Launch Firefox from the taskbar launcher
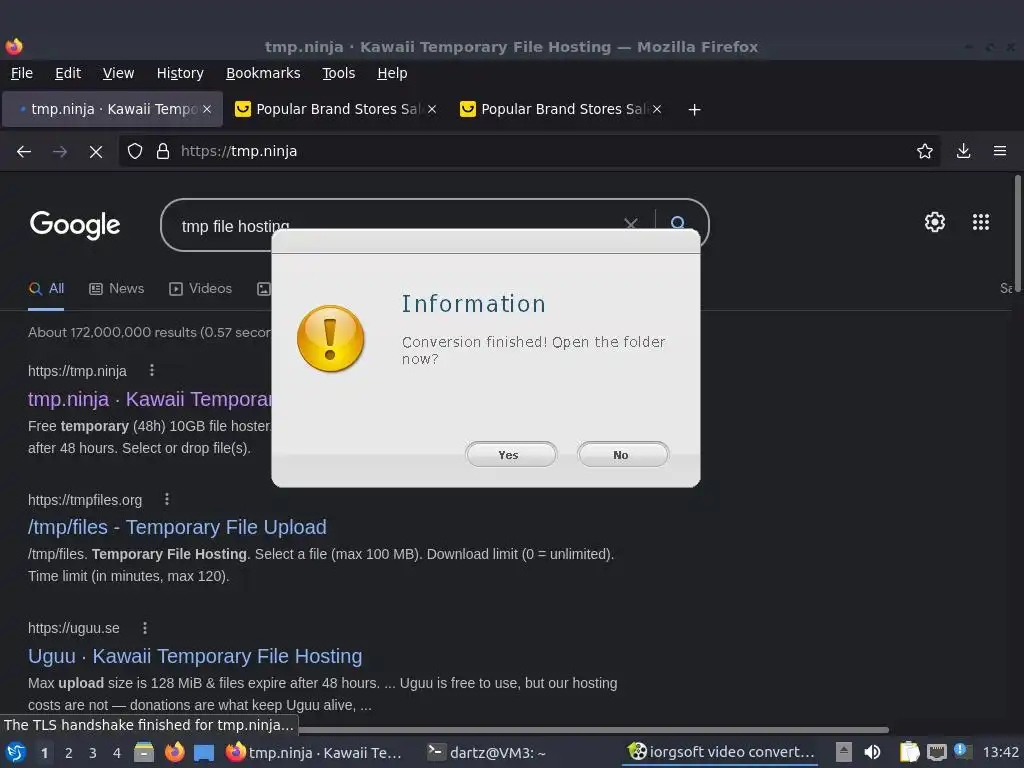1024x768 pixels. click(174, 752)
